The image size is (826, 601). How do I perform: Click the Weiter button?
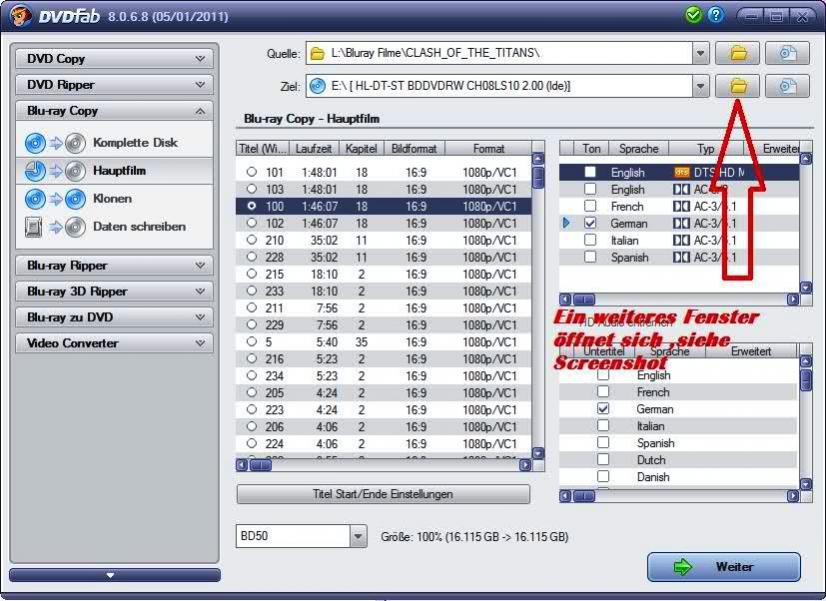(x=724, y=567)
